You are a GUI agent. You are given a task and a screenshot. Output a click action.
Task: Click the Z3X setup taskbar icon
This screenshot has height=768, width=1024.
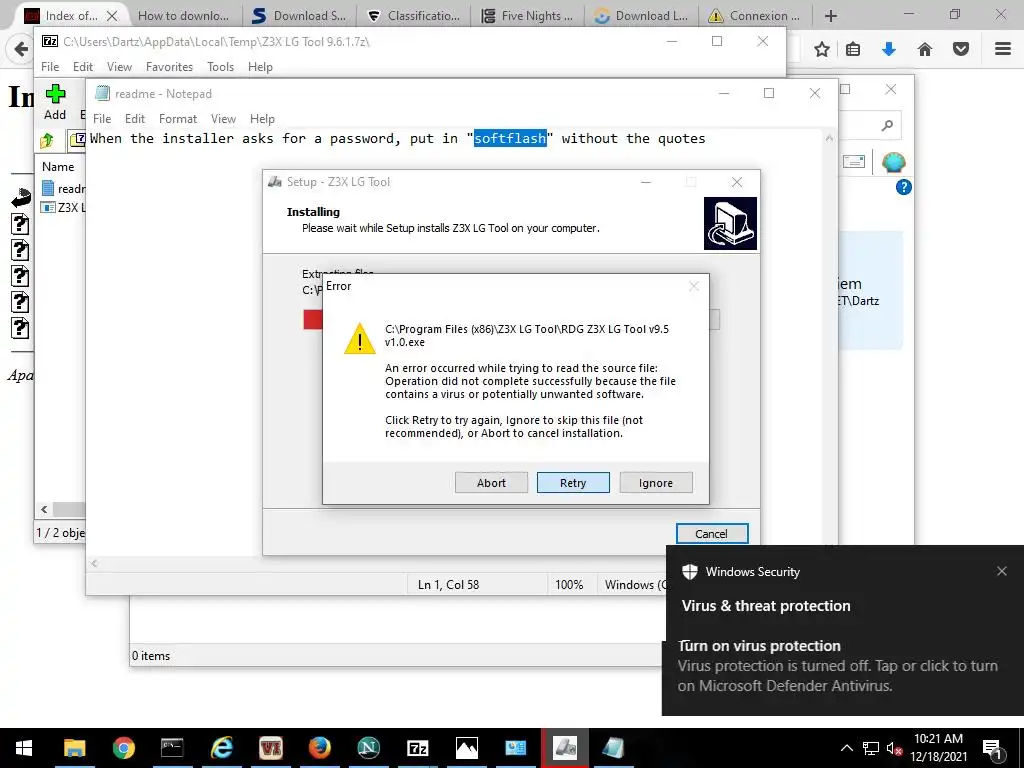pos(564,748)
